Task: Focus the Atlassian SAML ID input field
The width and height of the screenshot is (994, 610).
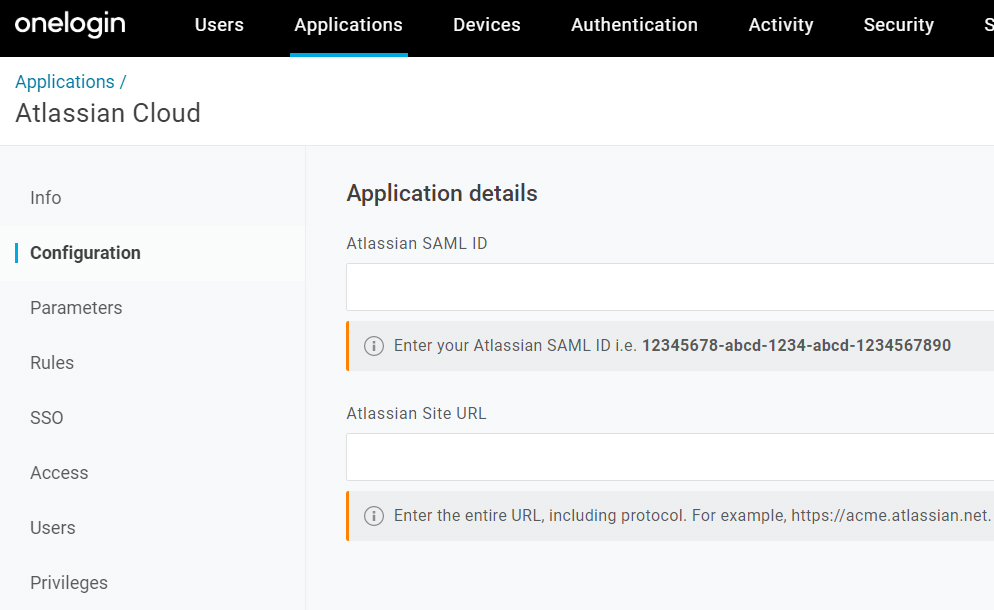Action: coord(670,287)
